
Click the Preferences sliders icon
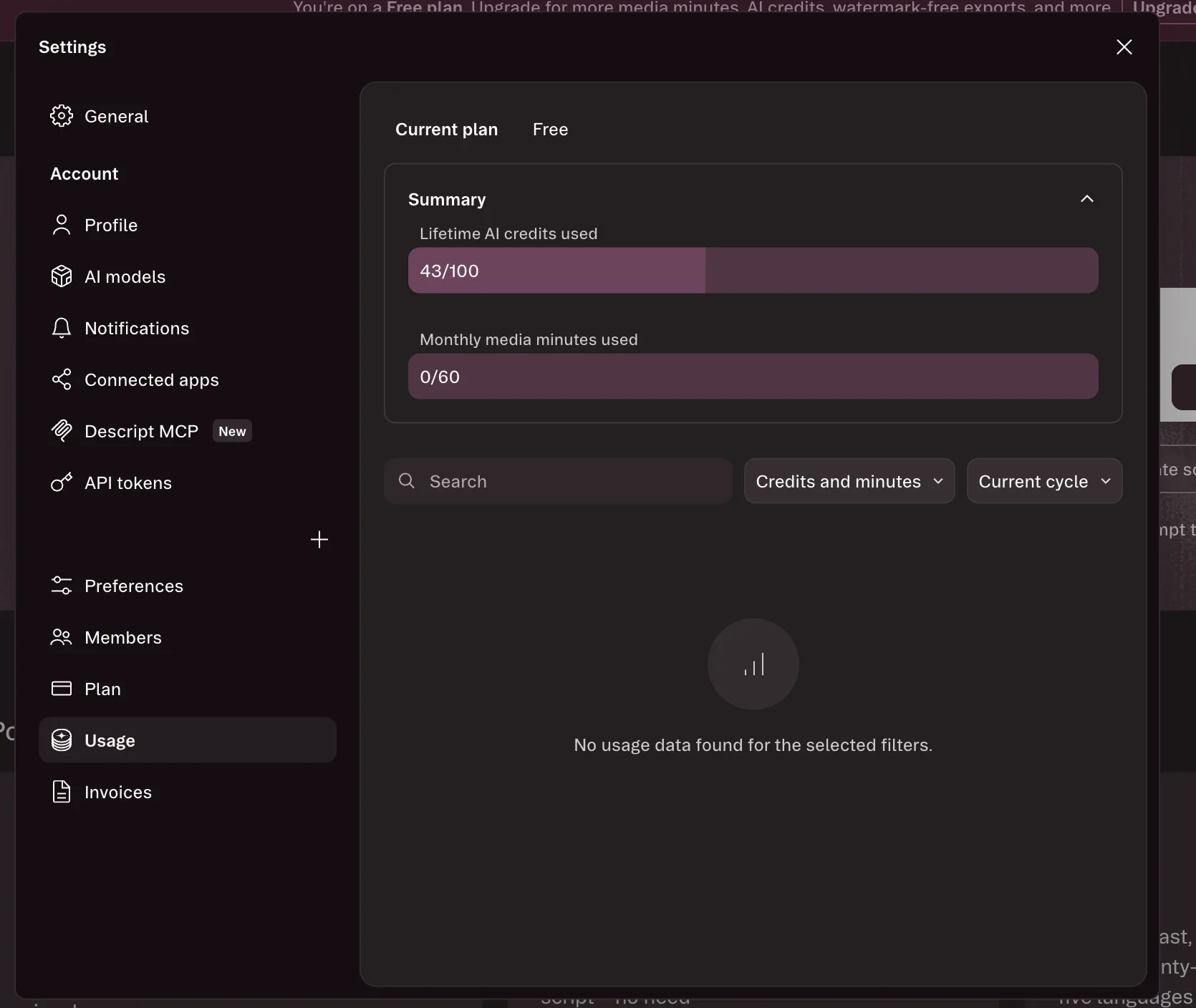pos(62,586)
